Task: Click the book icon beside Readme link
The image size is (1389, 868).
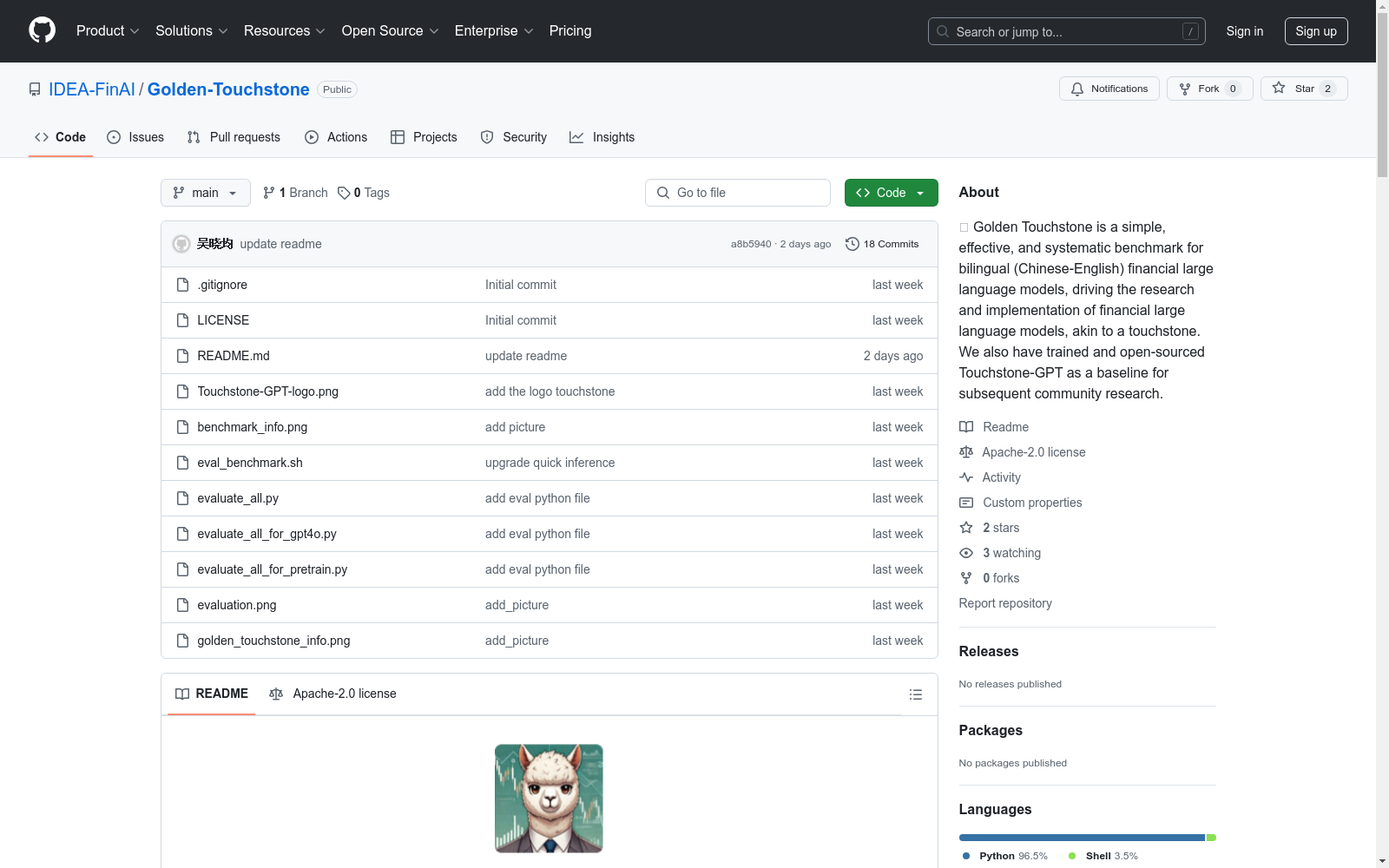Action: (x=966, y=427)
